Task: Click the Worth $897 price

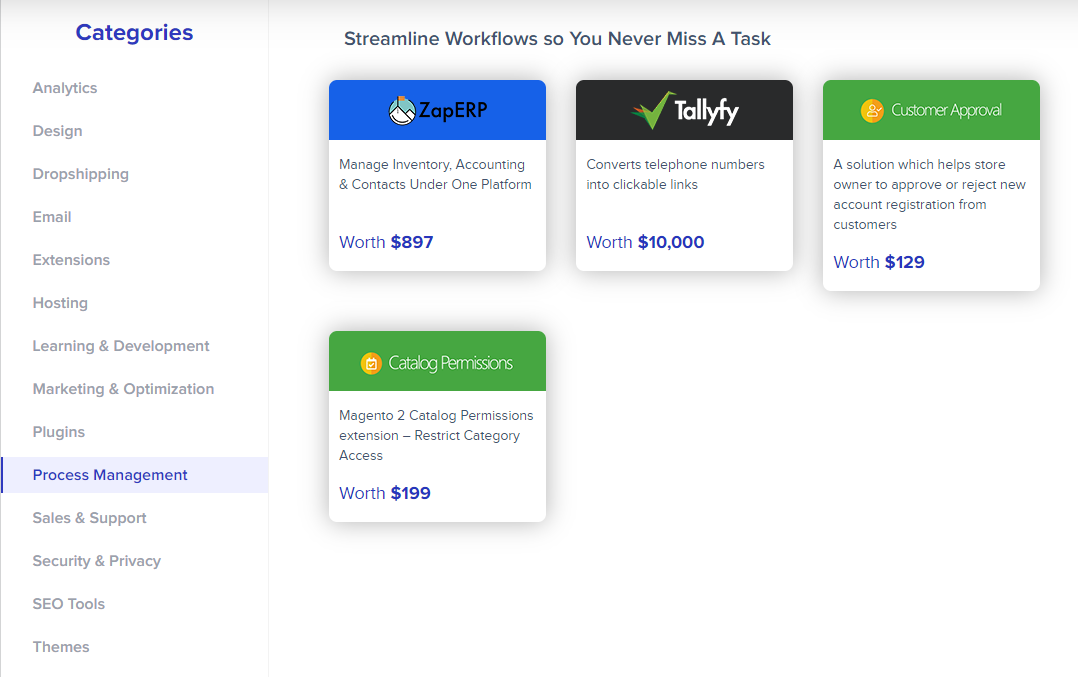Action: point(386,242)
